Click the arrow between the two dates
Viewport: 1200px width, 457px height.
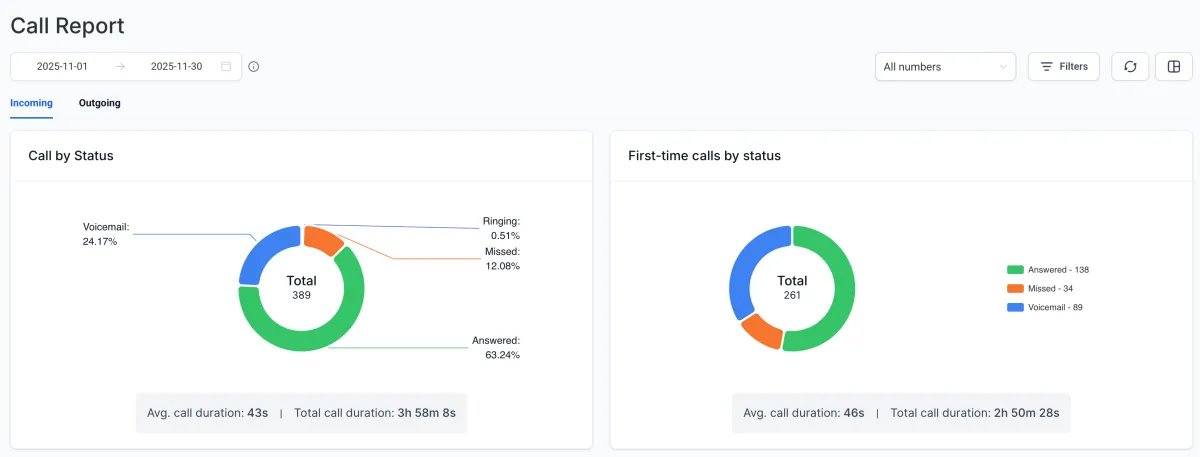click(x=120, y=67)
